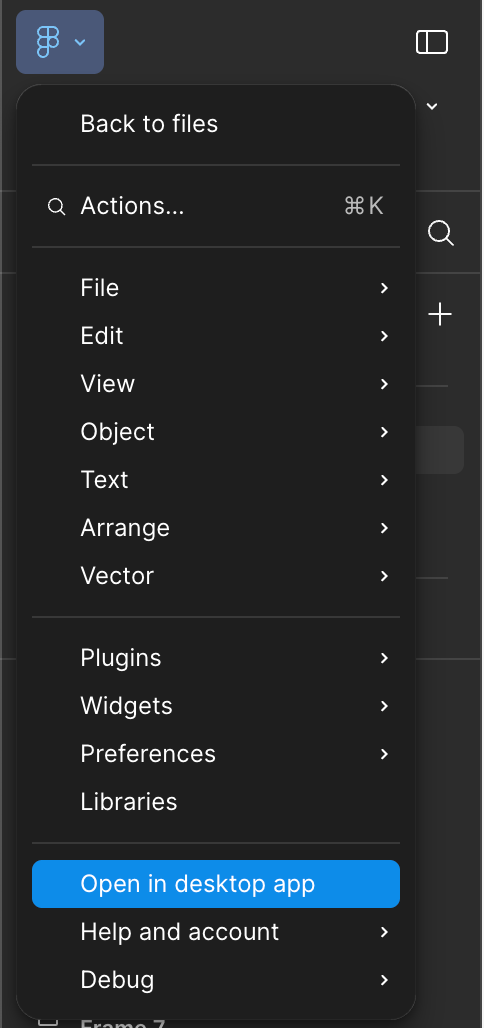Expand the chevron below the sidebar icon
Viewport: 484px width, 1028px height.
pyautogui.click(x=432, y=106)
